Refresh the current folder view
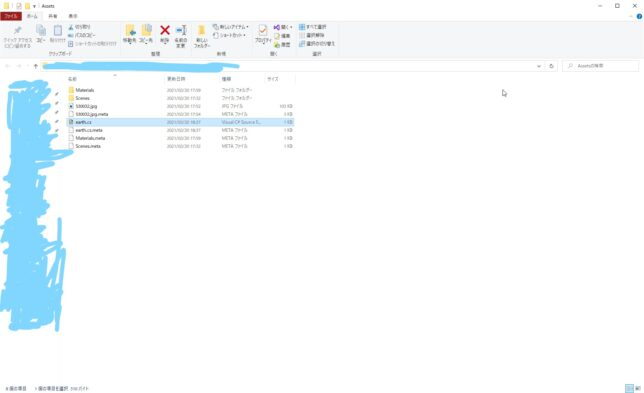Image resolution: width=644 pixels, height=393 pixels. [551, 66]
